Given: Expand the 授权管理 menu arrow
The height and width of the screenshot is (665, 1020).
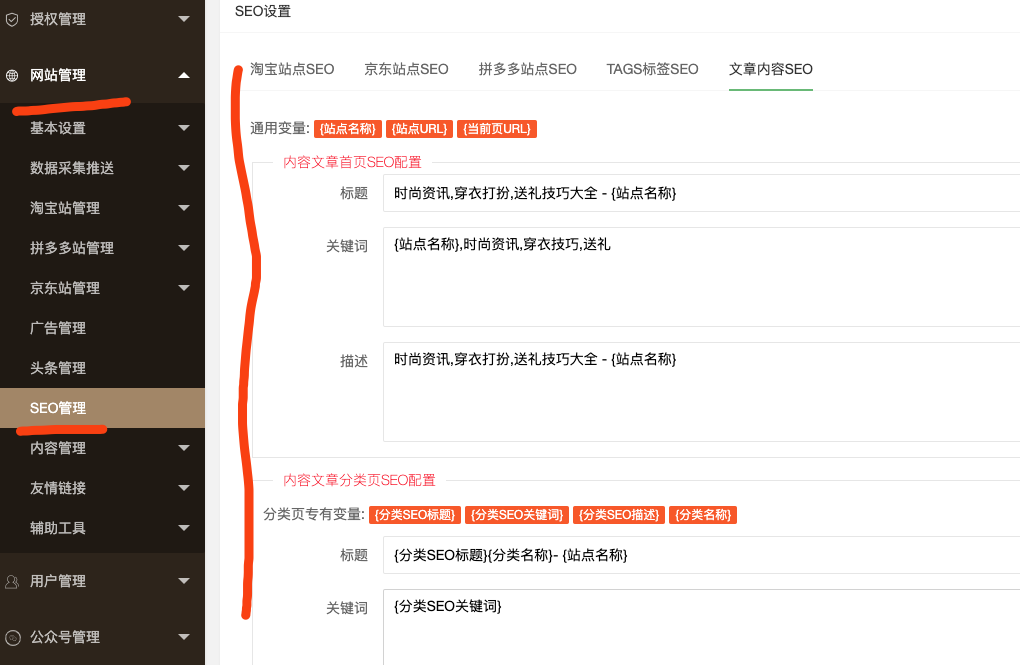Looking at the screenshot, I should pyautogui.click(x=184, y=19).
